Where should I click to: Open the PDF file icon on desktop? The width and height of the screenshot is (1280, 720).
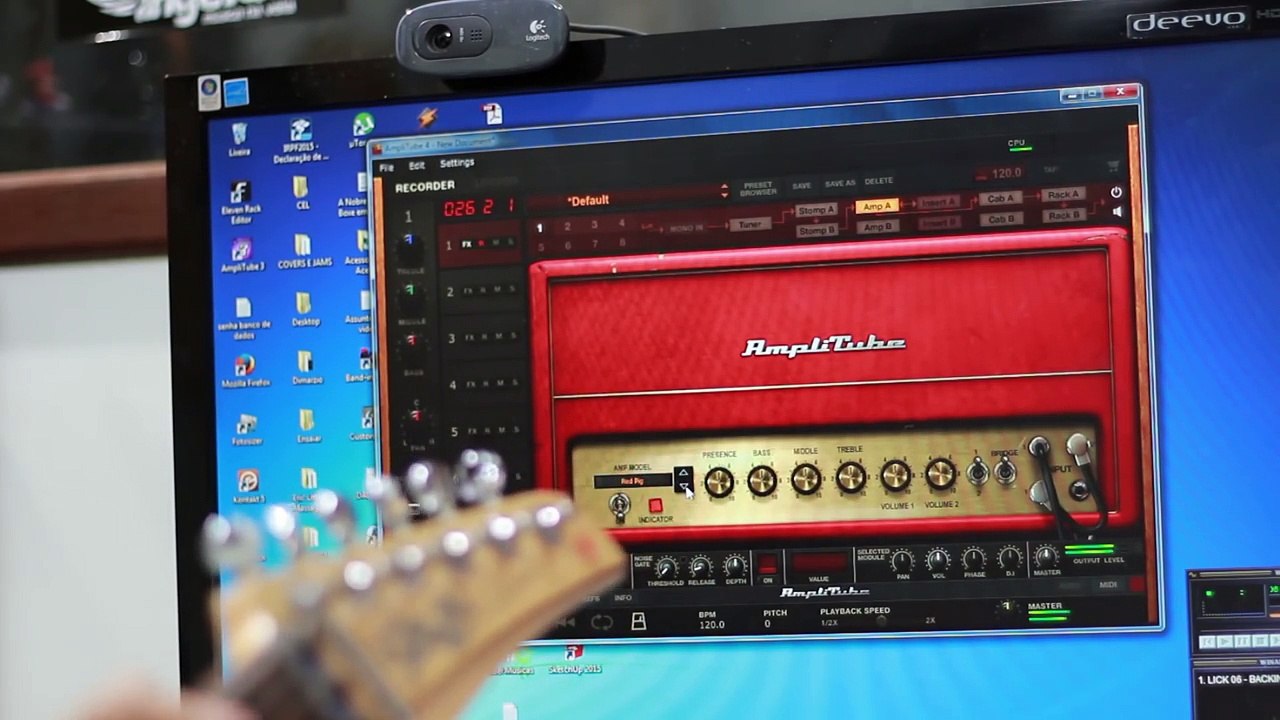pyautogui.click(x=492, y=114)
